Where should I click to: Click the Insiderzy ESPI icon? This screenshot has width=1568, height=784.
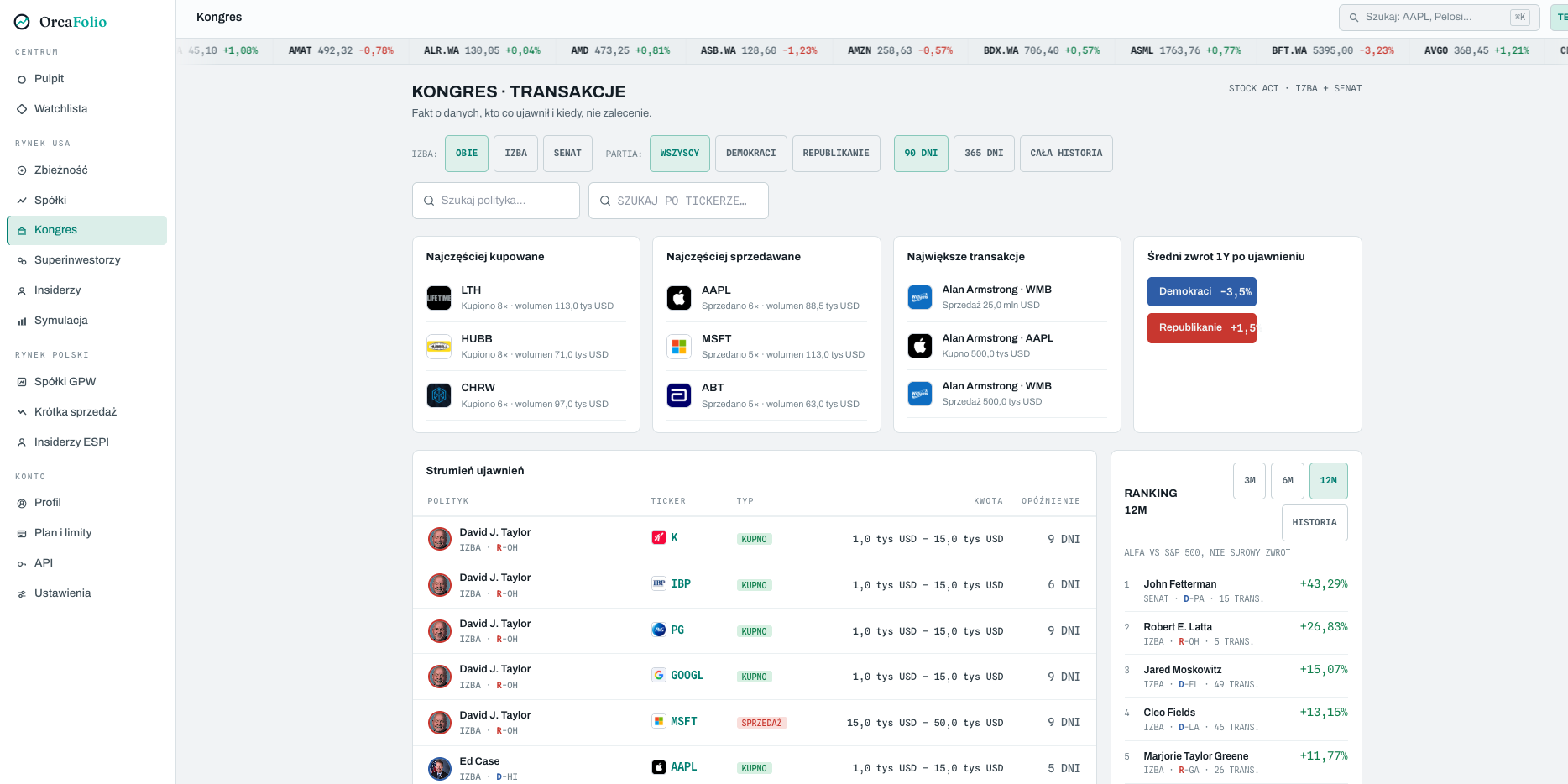(22, 442)
